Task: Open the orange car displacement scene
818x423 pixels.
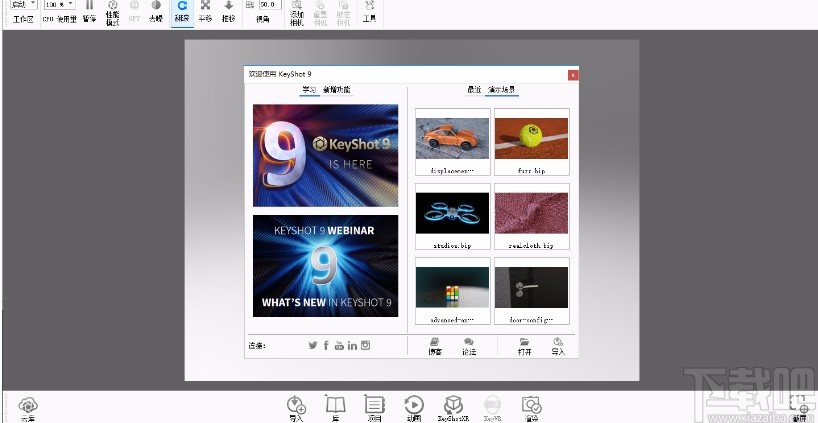Action: [452, 142]
